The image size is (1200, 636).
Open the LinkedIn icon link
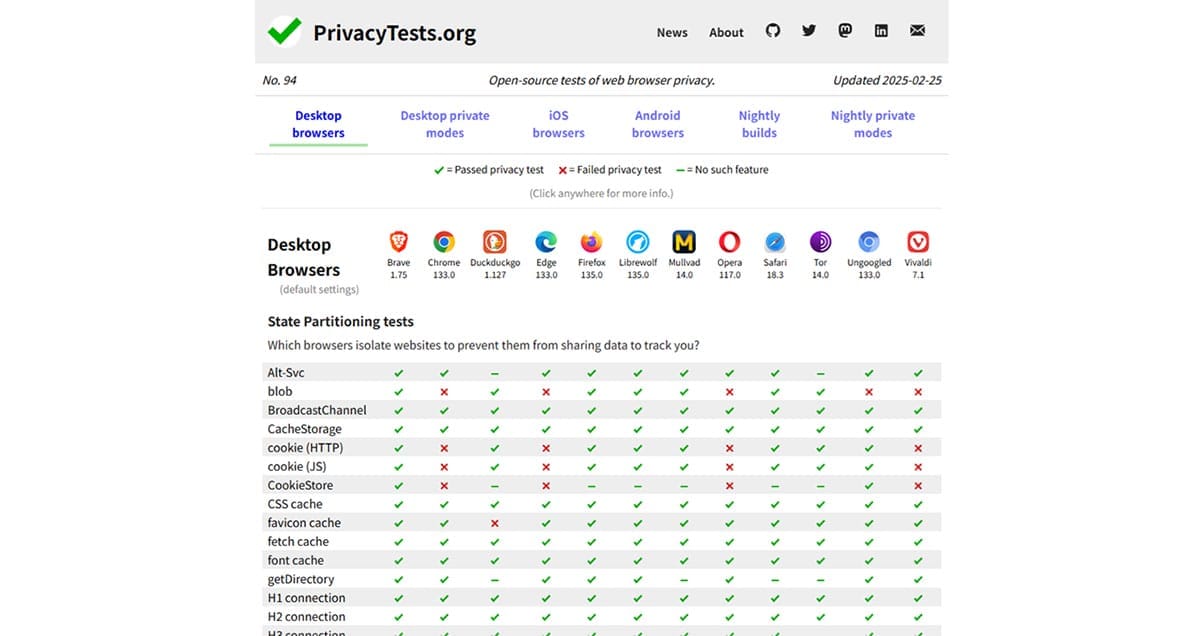[x=881, y=31]
